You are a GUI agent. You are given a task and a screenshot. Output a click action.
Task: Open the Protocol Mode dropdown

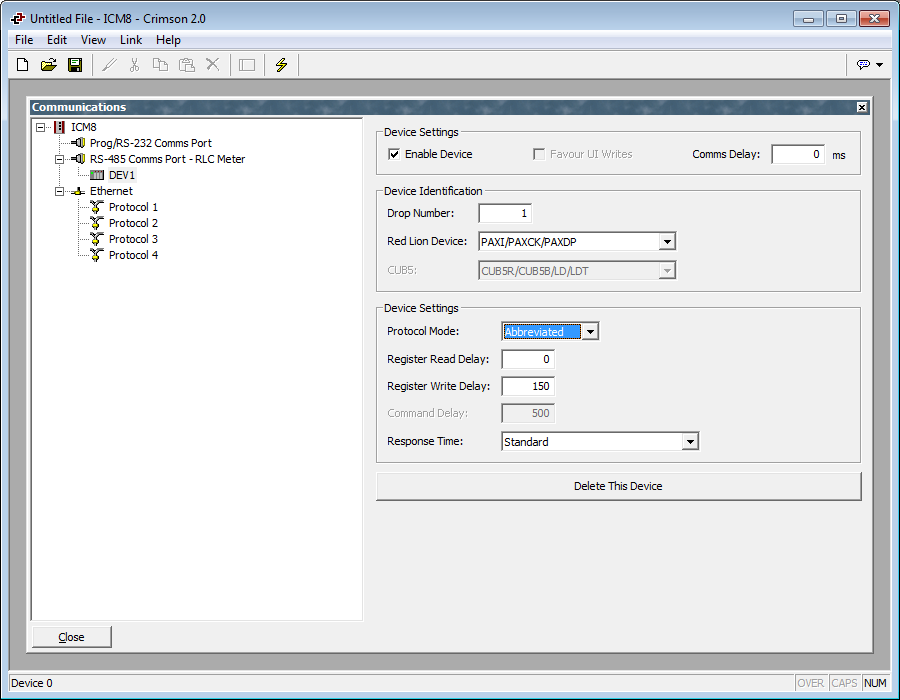(x=590, y=331)
